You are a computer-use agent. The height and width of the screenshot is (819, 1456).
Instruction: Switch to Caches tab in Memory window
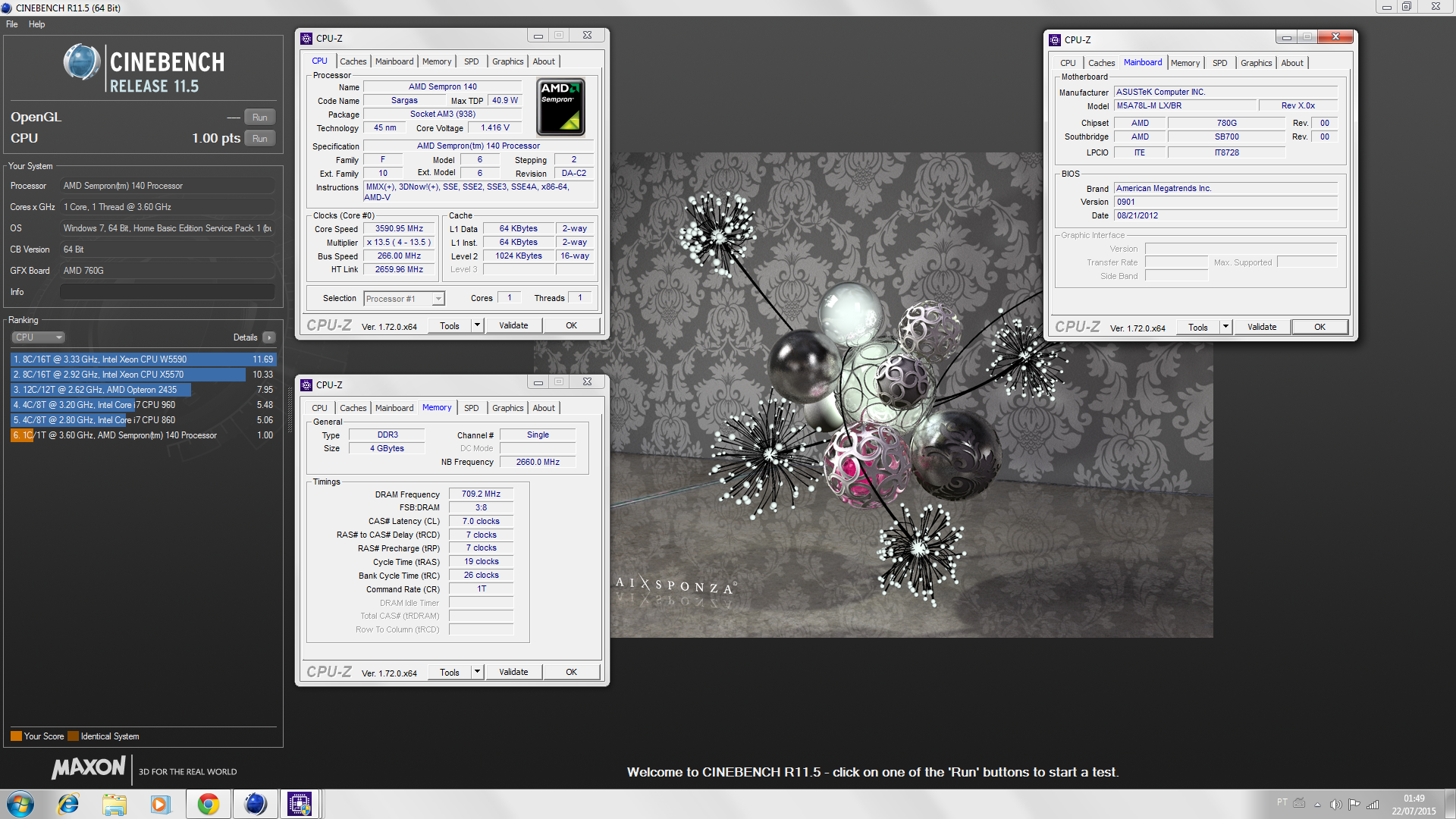point(353,408)
